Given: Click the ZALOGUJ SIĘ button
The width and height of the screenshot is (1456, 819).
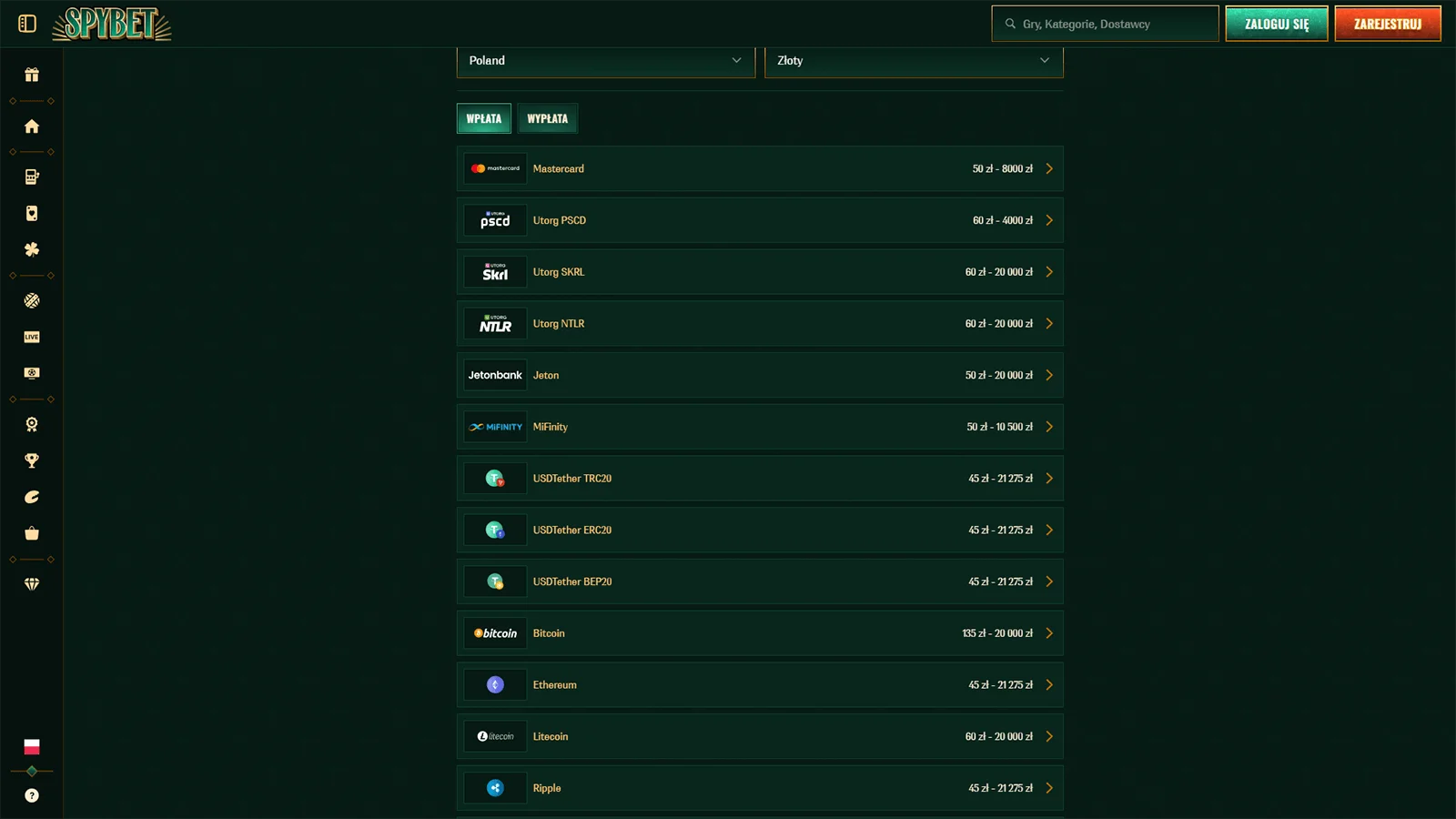Looking at the screenshot, I should click(1277, 24).
